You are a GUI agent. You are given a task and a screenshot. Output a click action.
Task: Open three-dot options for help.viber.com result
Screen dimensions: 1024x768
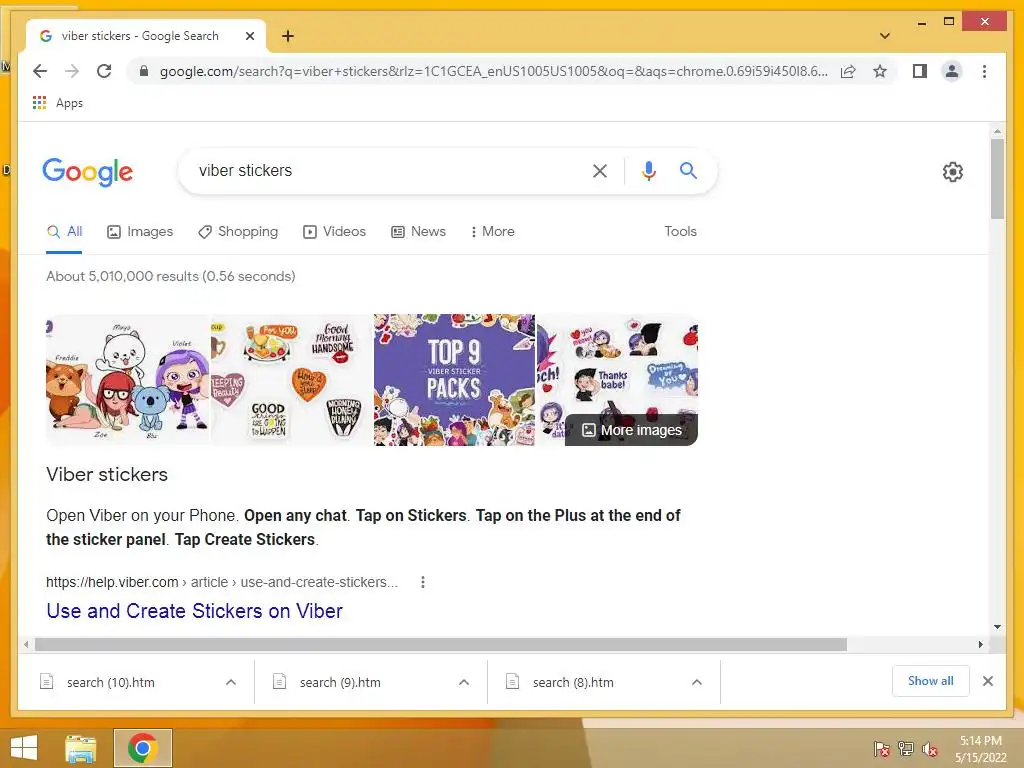click(423, 582)
